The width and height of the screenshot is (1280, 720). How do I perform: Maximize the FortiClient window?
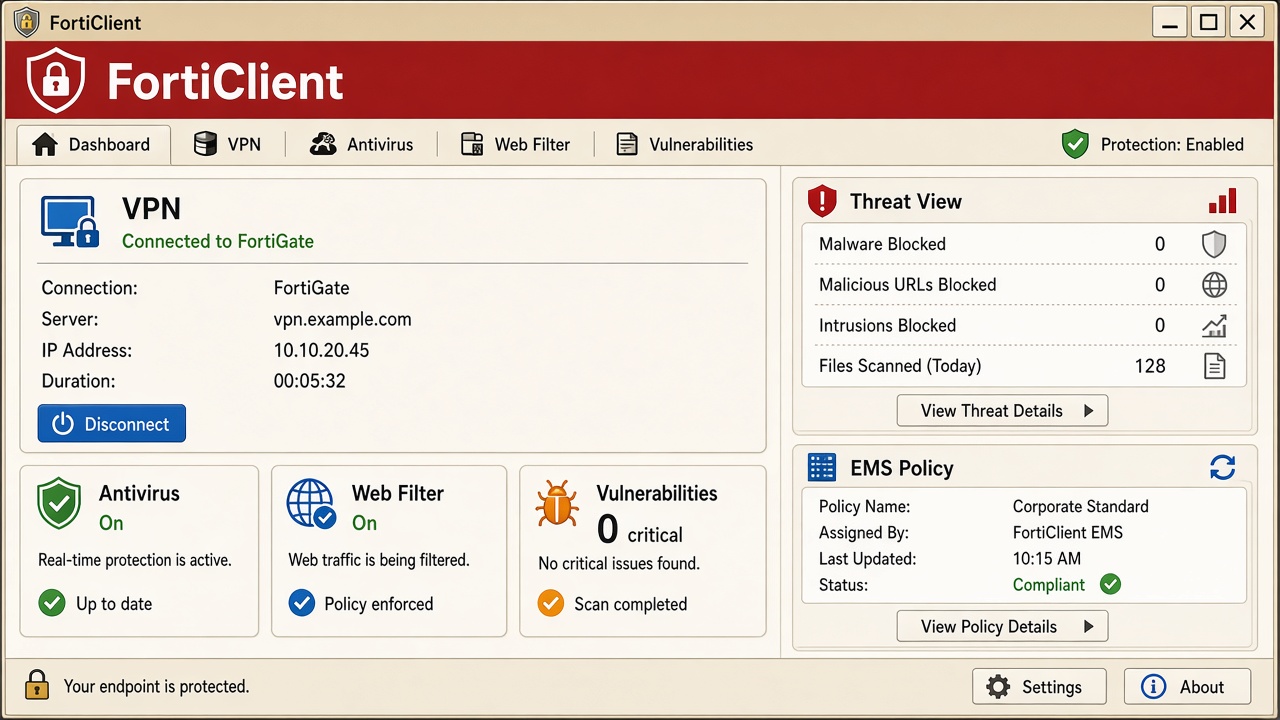(1209, 22)
